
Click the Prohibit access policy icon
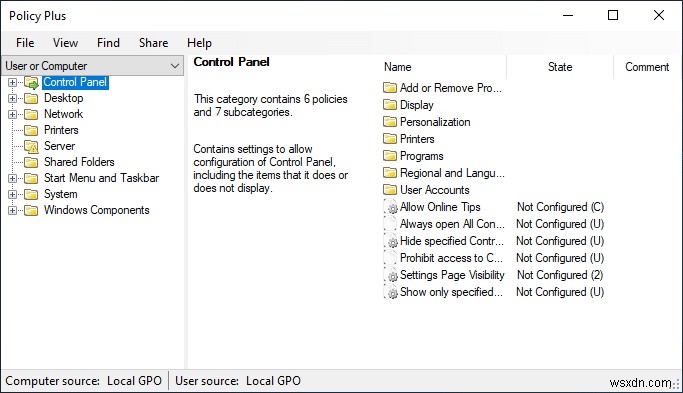point(390,257)
